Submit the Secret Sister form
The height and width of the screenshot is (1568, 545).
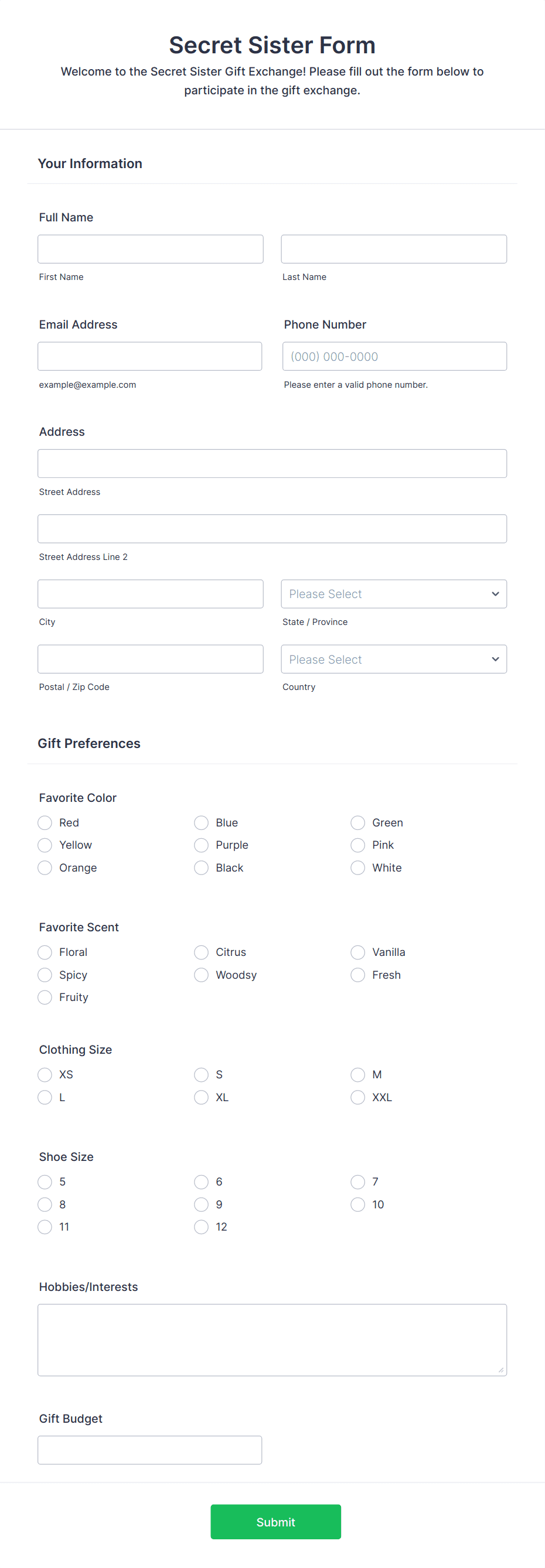click(275, 1522)
